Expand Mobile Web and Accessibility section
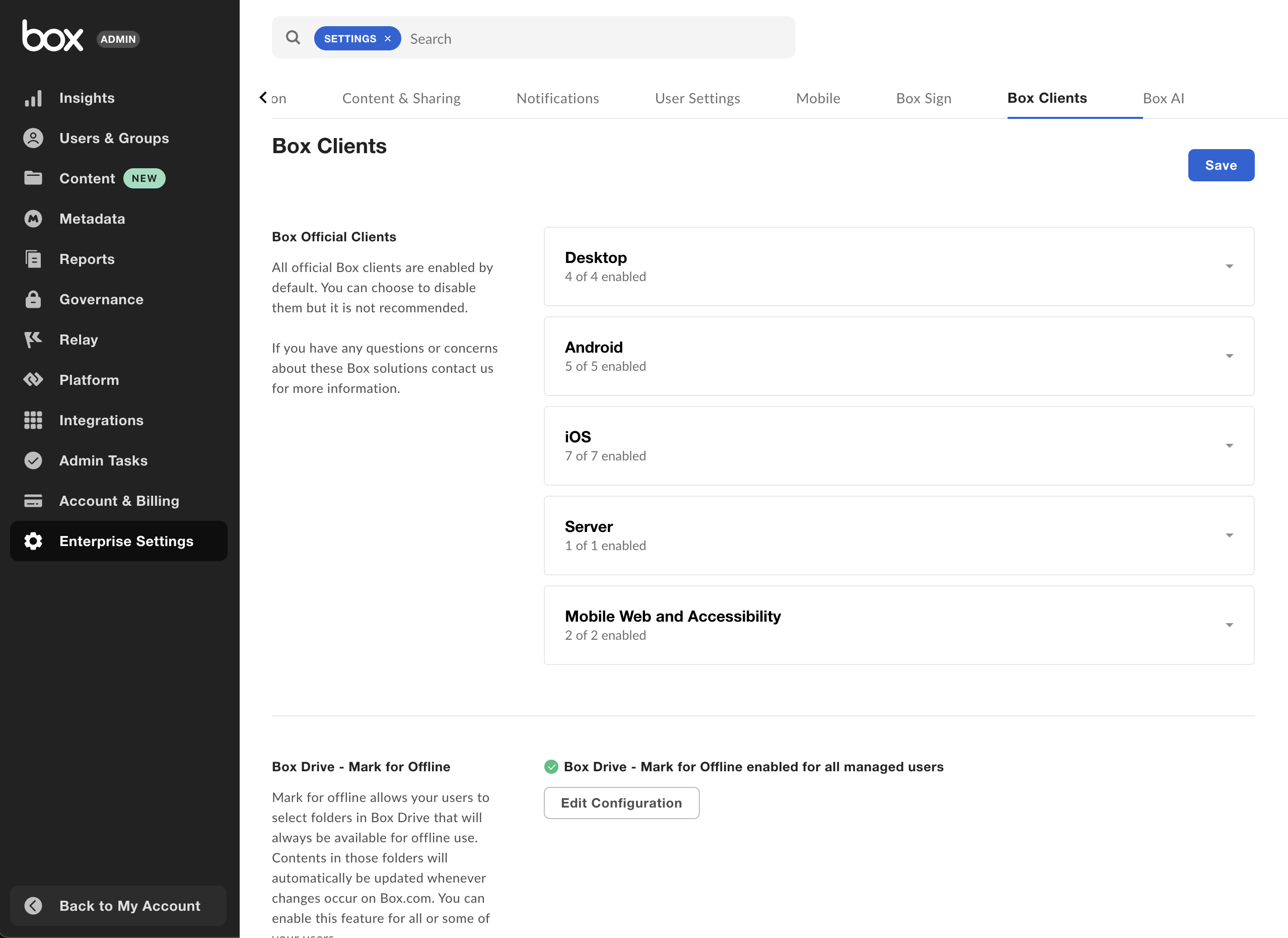 [1229, 625]
